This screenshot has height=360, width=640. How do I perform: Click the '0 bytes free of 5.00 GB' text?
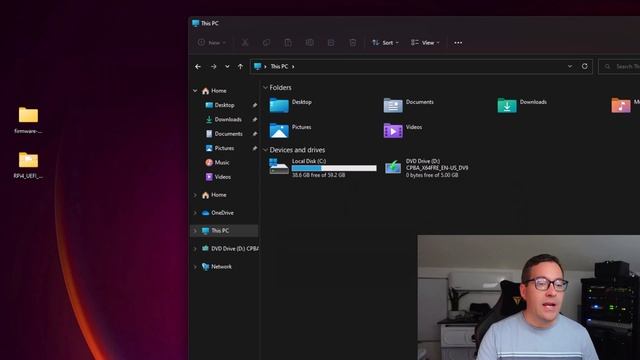coord(432,175)
